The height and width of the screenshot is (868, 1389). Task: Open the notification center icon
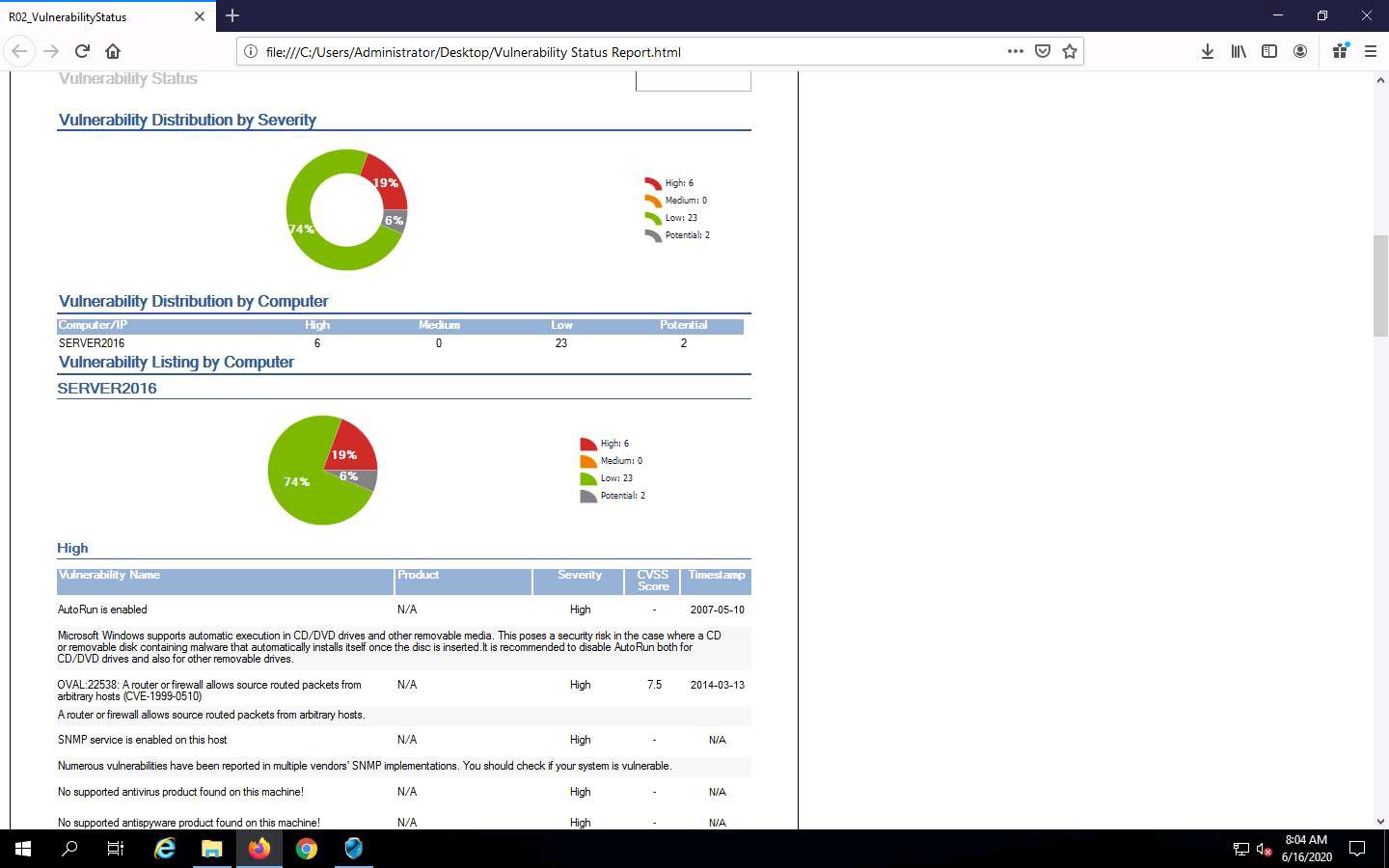tap(1357, 849)
